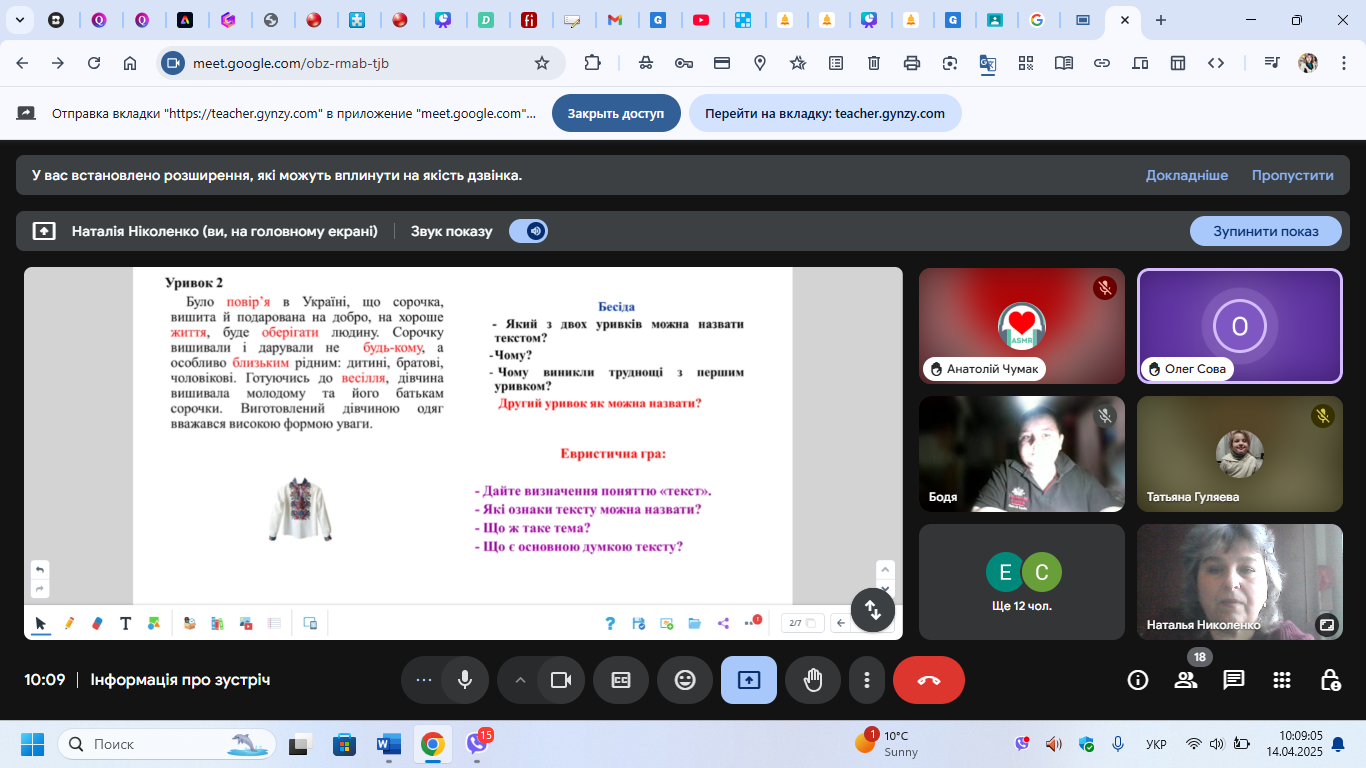
Task: Open media controls music note icon
Action: (x=1271, y=63)
